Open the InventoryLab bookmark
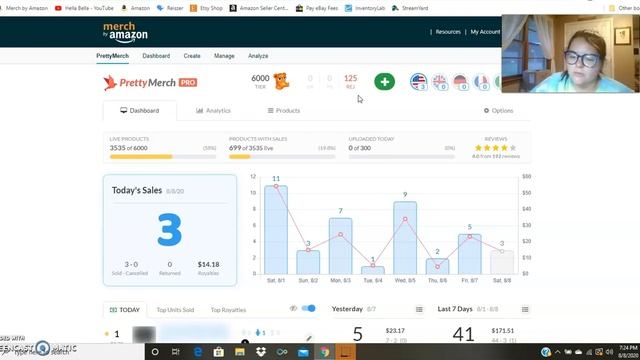Screen dimensions: 640x360 point(365,8)
